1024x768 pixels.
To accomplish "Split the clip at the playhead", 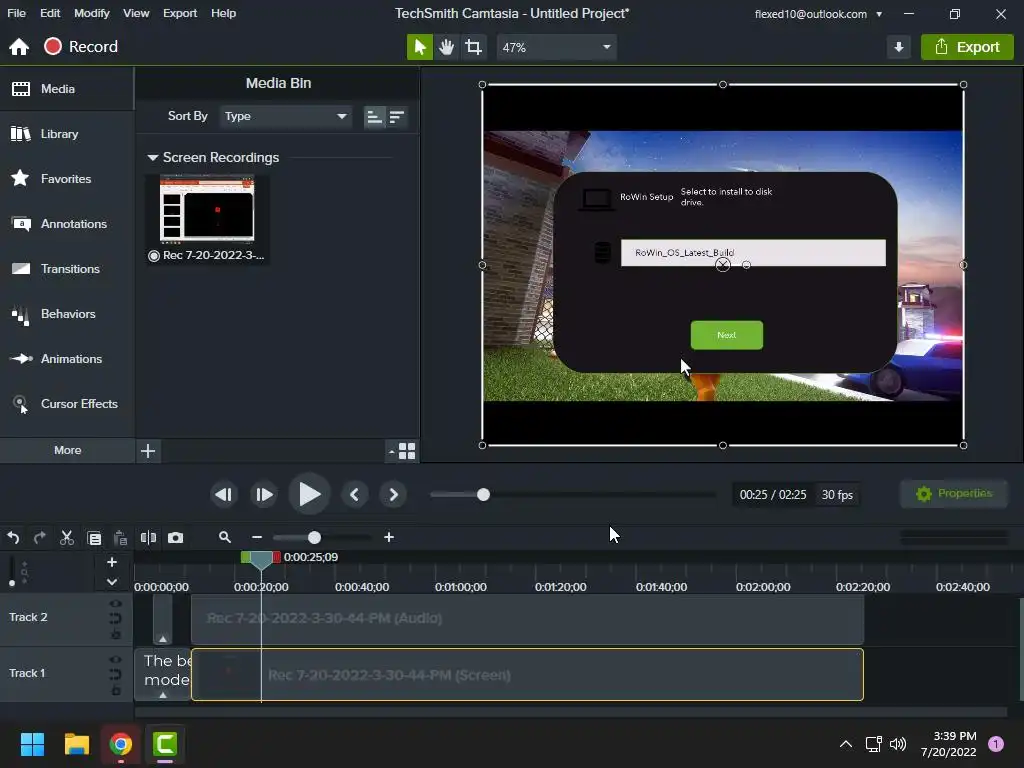I will [x=148, y=537].
